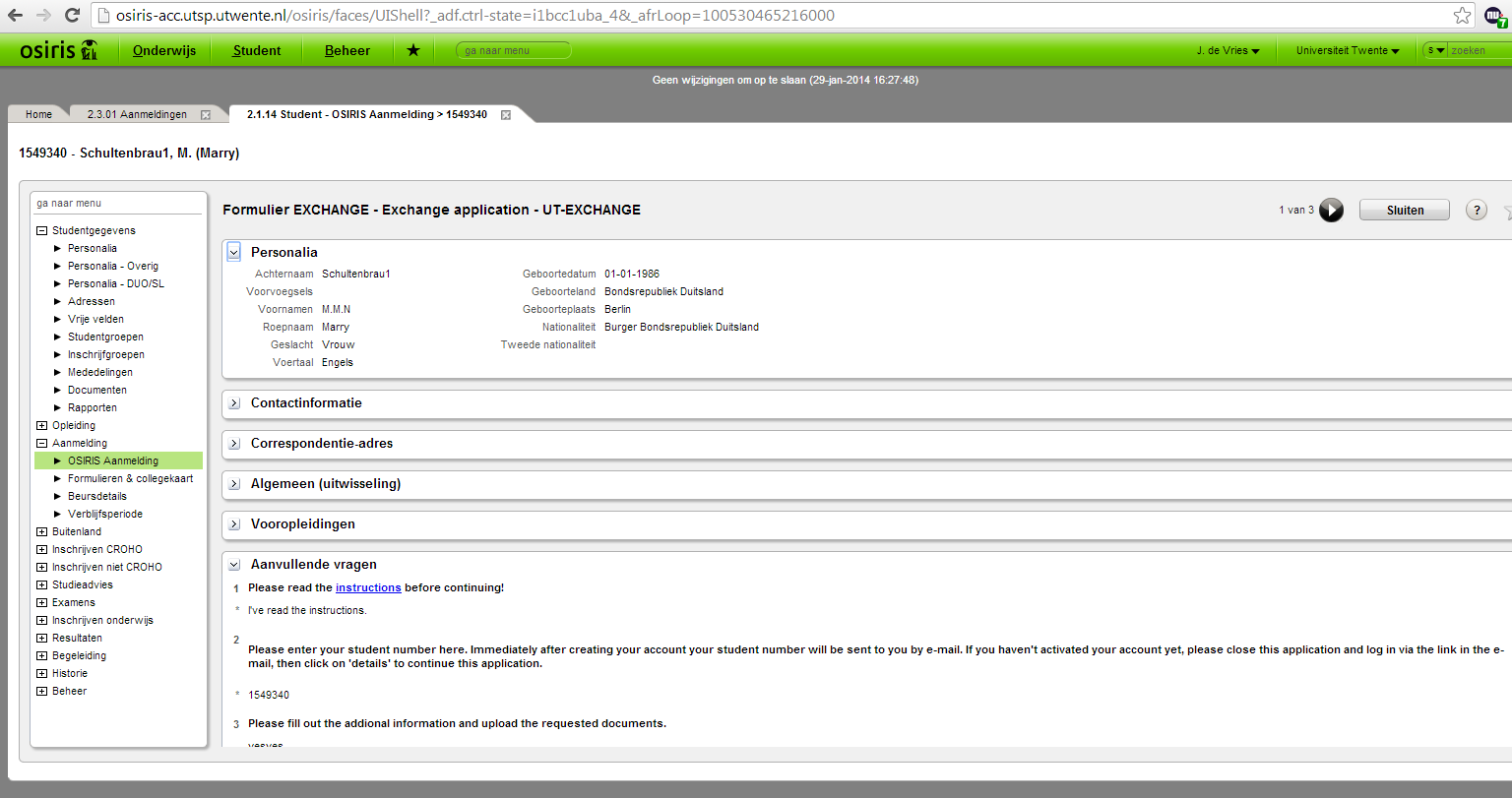Expand Inschrijven niet CROHO node

coord(41,568)
